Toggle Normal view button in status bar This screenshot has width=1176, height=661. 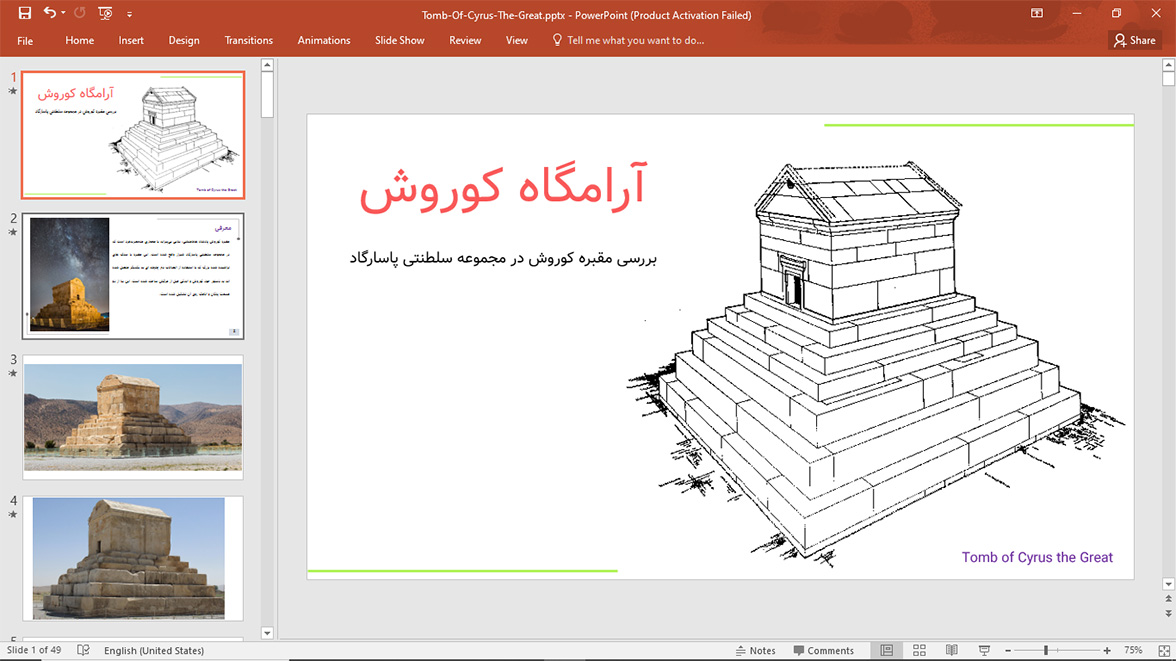click(886, 650)
